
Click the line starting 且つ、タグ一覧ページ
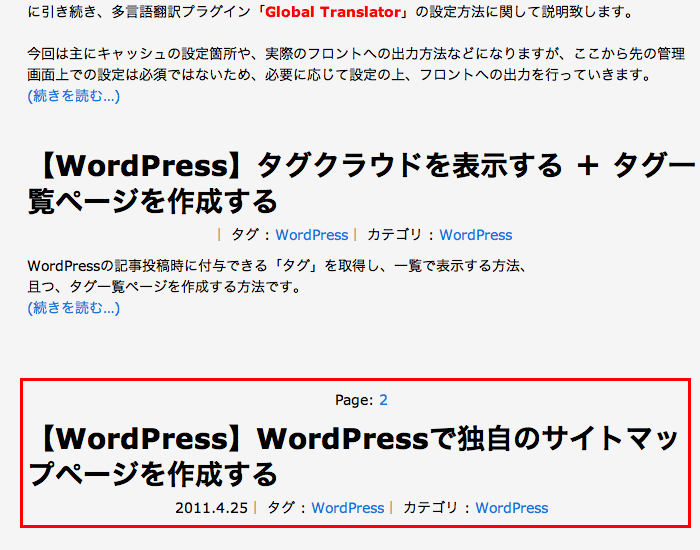pos(164,287)
